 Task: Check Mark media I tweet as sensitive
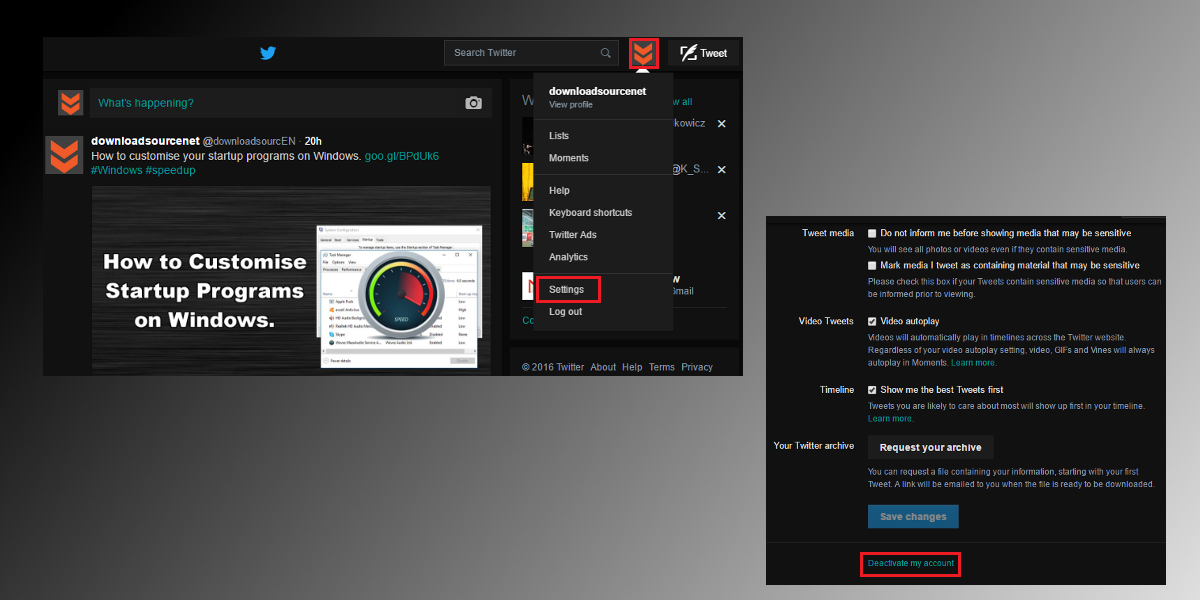coord(873,266)
